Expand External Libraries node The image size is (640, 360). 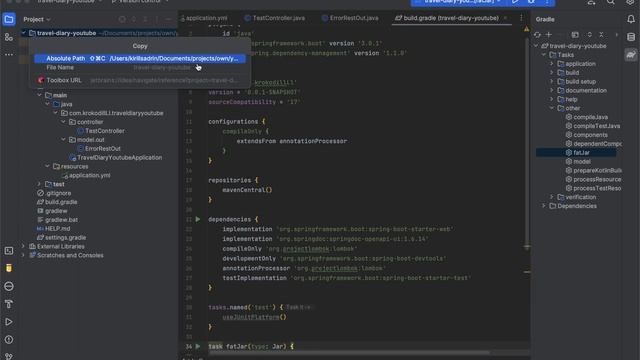point(23,247)
